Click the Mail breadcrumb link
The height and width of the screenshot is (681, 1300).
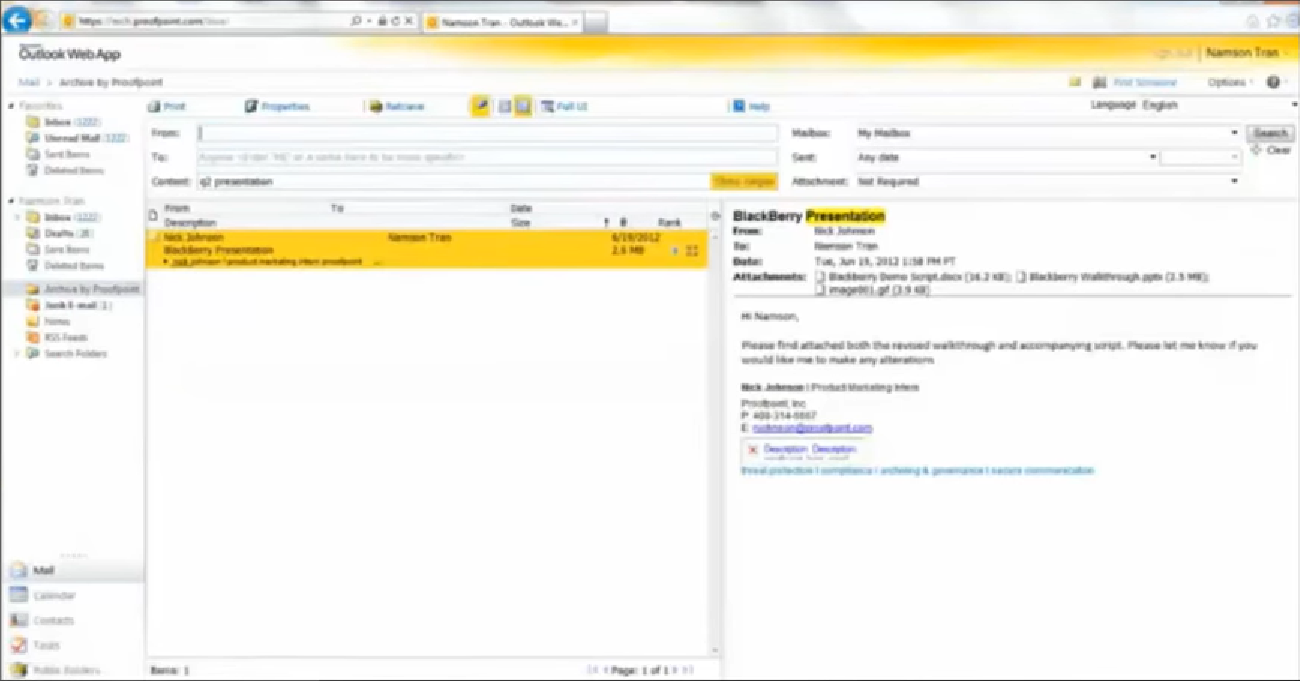[29, 83]
